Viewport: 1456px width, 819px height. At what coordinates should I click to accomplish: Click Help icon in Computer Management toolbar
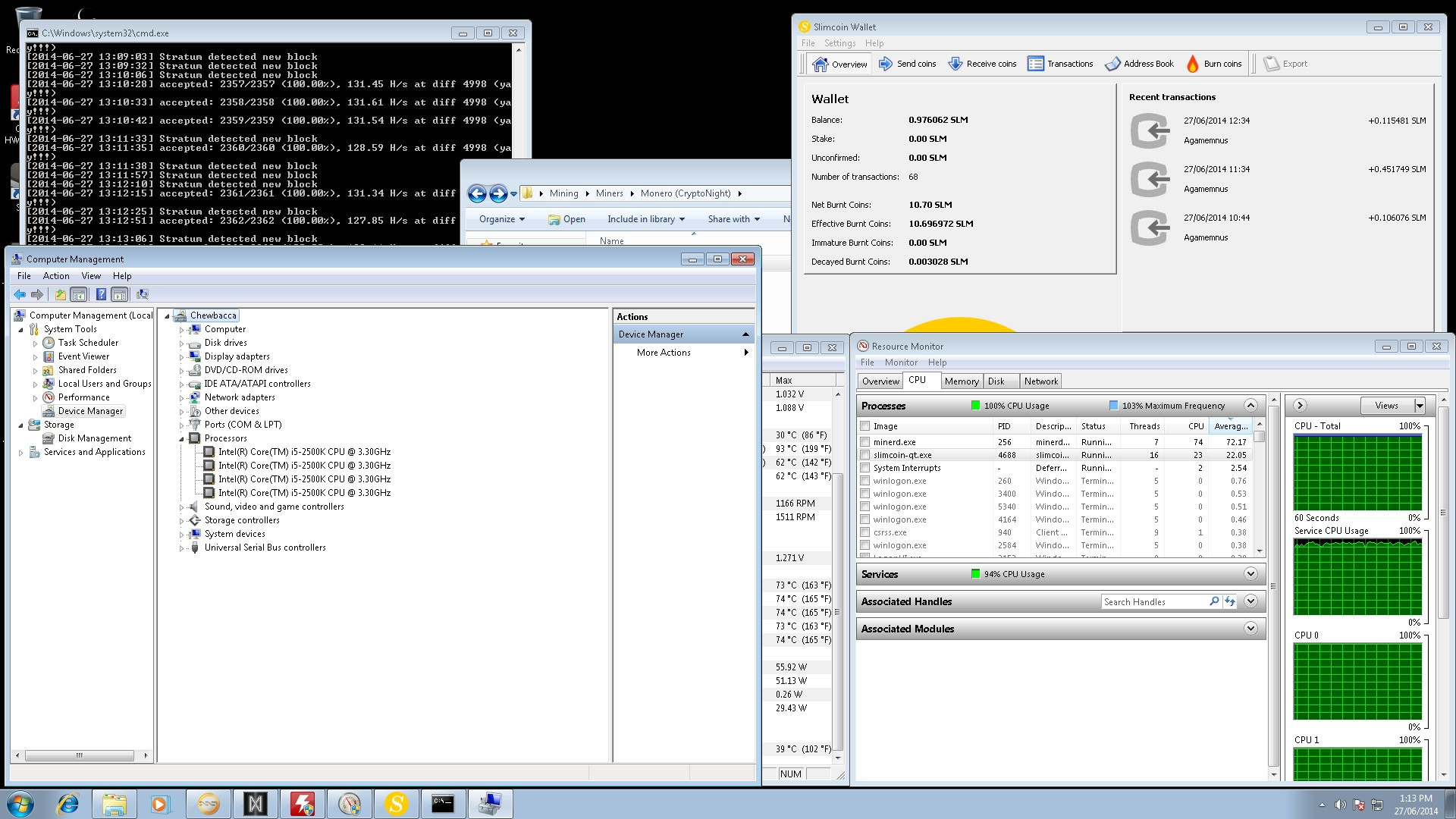point(101,295)
